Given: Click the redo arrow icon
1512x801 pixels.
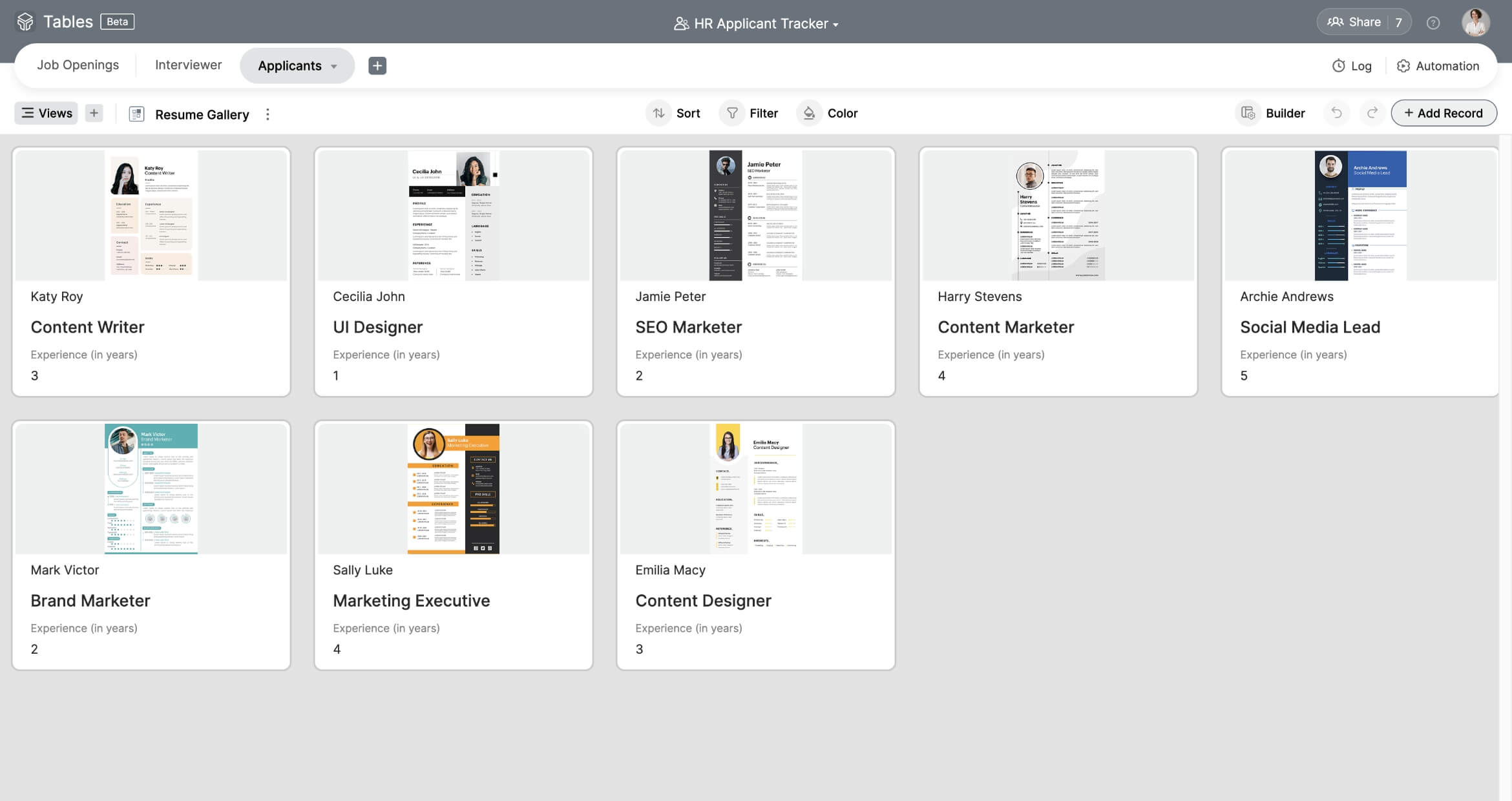Looking at the screenshot, I should 1372,113.
